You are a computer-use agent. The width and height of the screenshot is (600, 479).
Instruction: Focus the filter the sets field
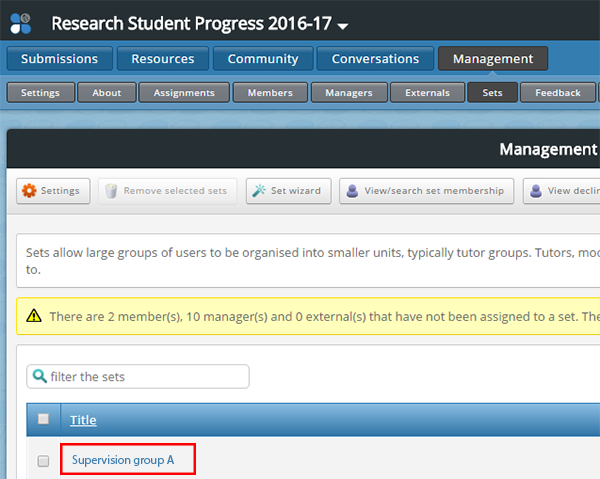click(138, 376)
